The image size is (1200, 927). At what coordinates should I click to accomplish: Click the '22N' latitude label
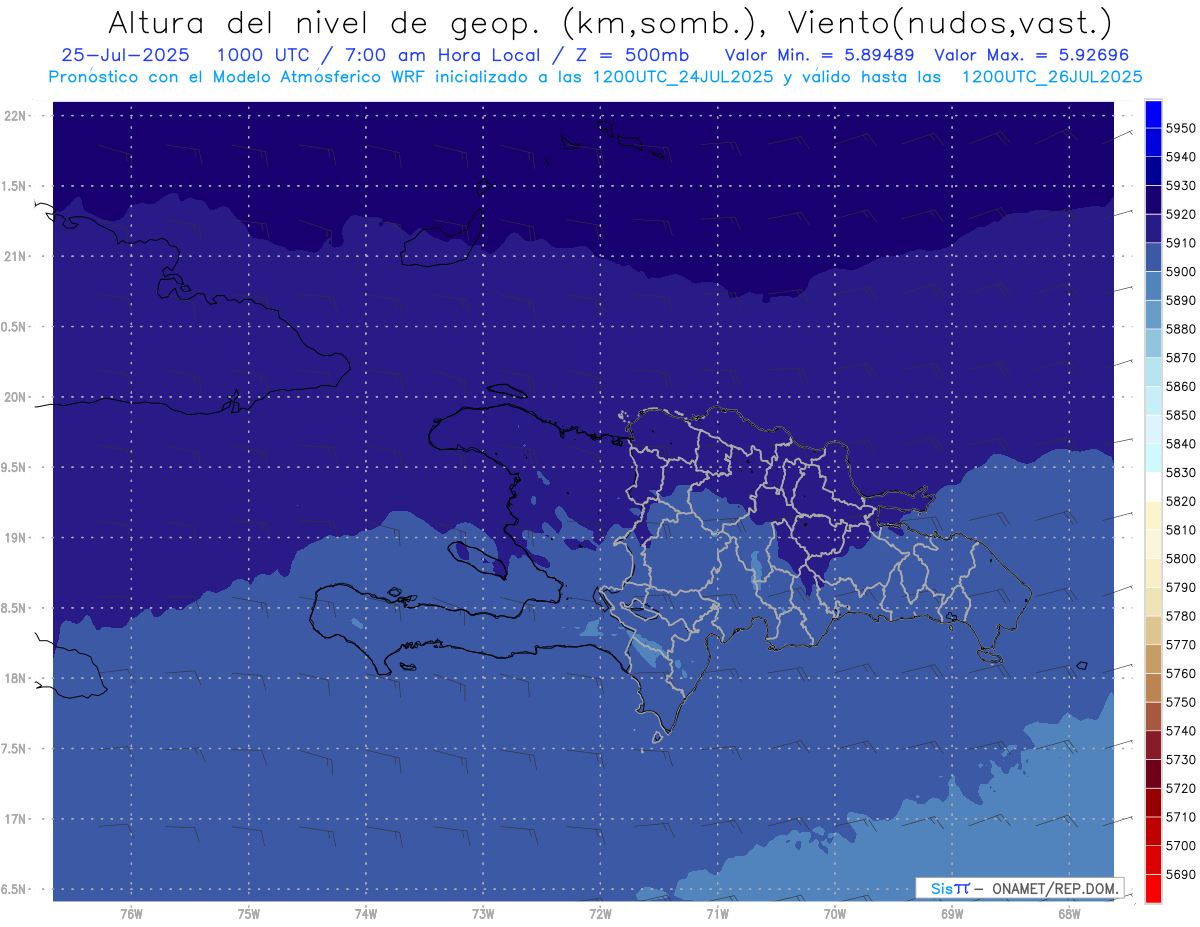(x=15, y=116)
